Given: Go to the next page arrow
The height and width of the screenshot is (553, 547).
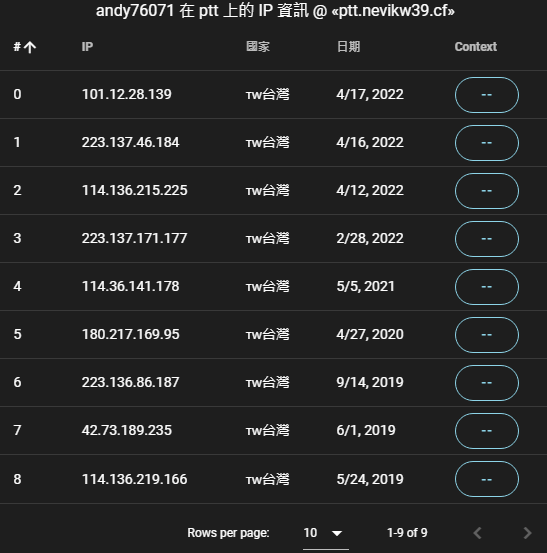Looking at the screenshot, I should pos(527,533).
